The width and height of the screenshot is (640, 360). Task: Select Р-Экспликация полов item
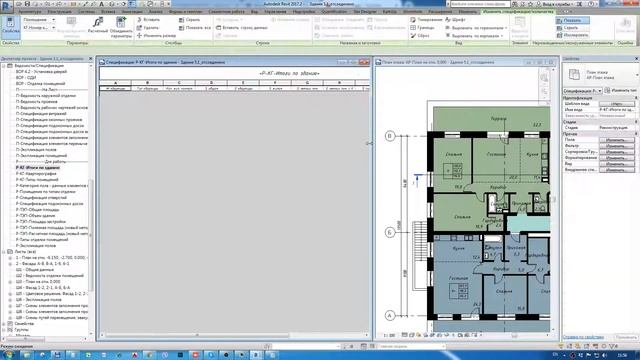click(36, 245)
